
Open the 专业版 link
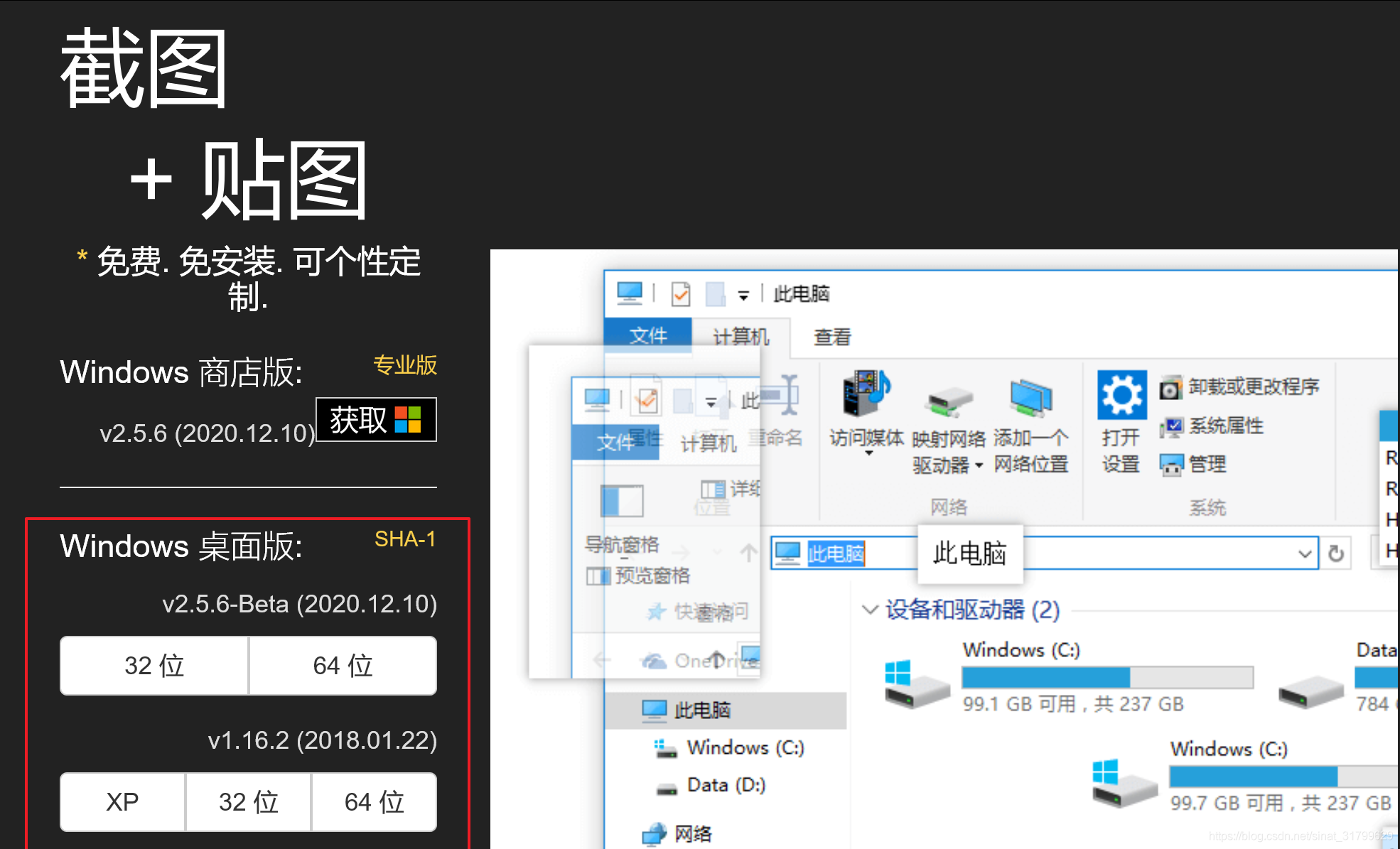405,365
